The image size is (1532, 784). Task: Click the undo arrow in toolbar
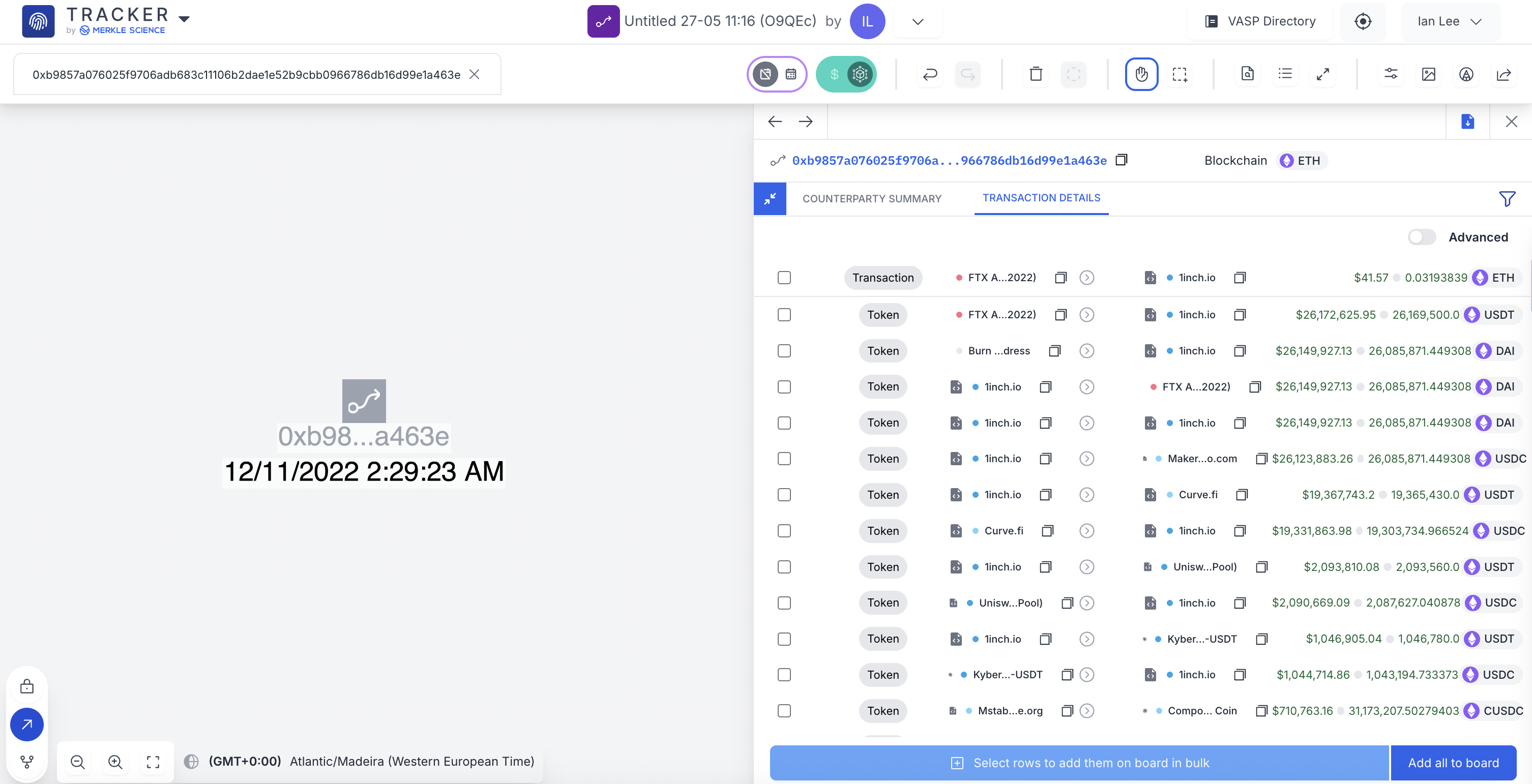tap(930, 74)
